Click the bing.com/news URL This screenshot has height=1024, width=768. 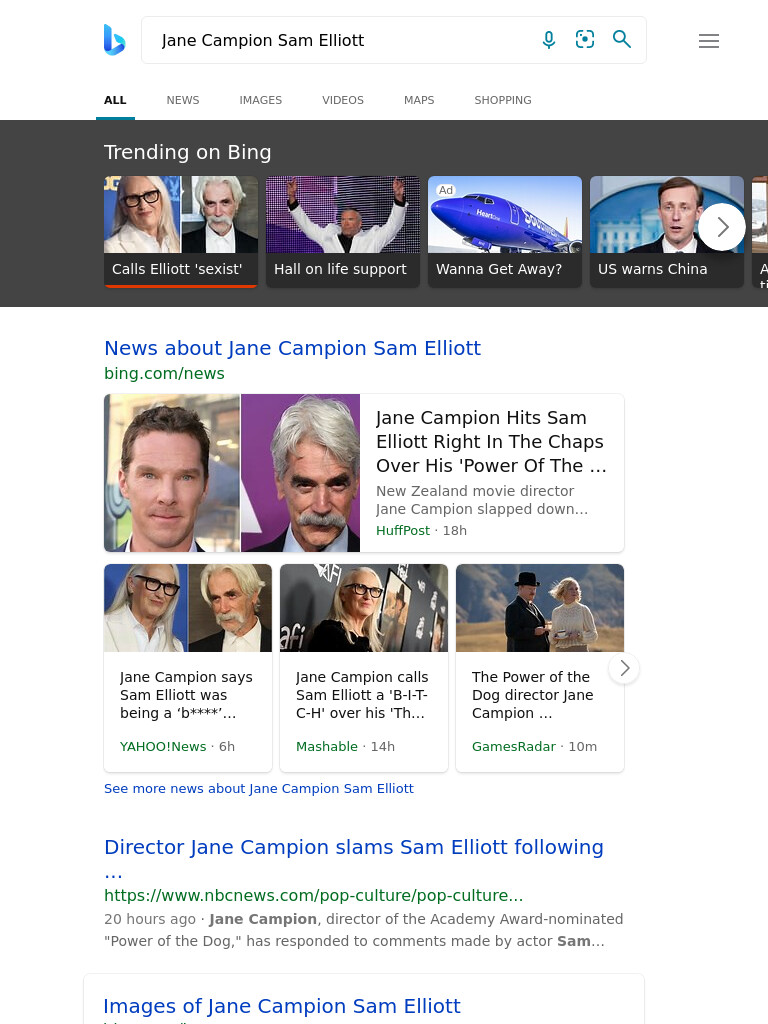tap(165, 374)
